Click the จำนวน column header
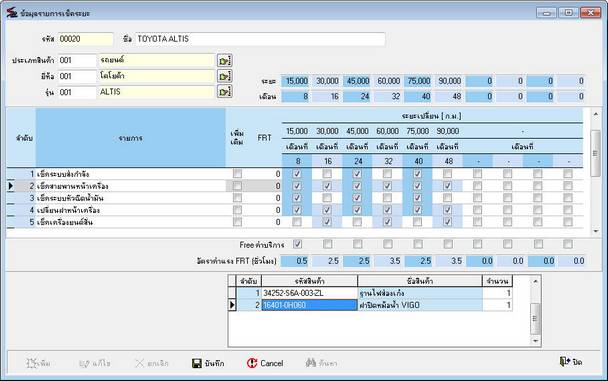The height and width of the screenshot is (381, 608). click(497, 281)
